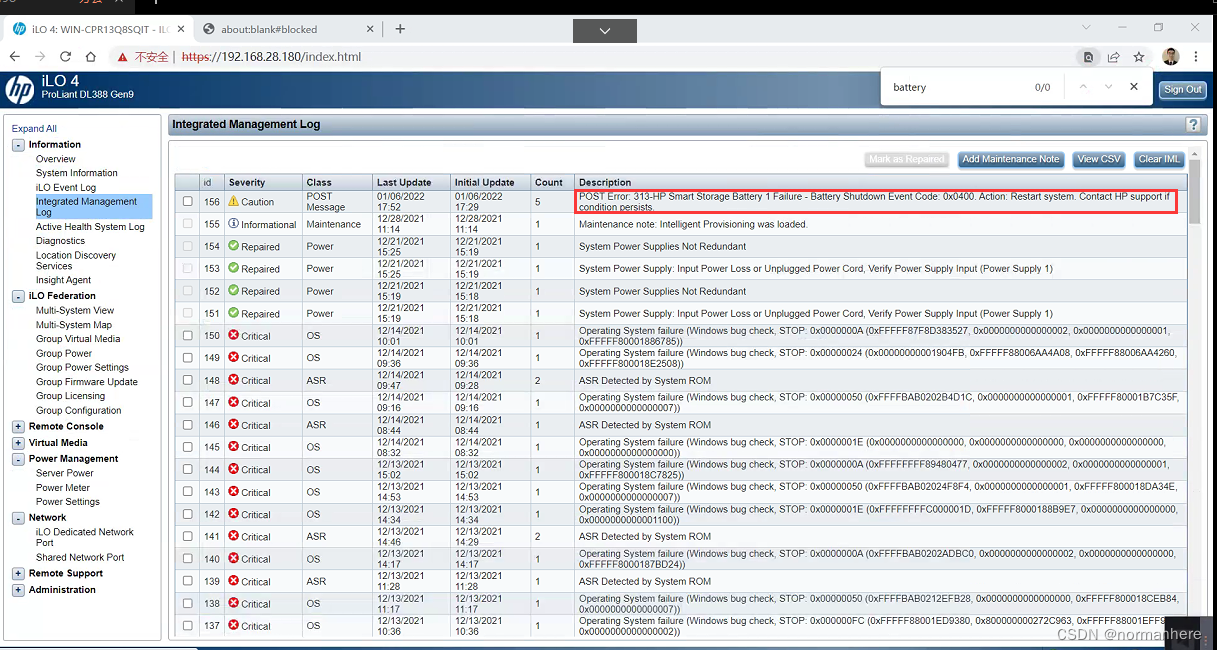Open iLO Event Log page

pyautogui.click(x=66, y=188)
